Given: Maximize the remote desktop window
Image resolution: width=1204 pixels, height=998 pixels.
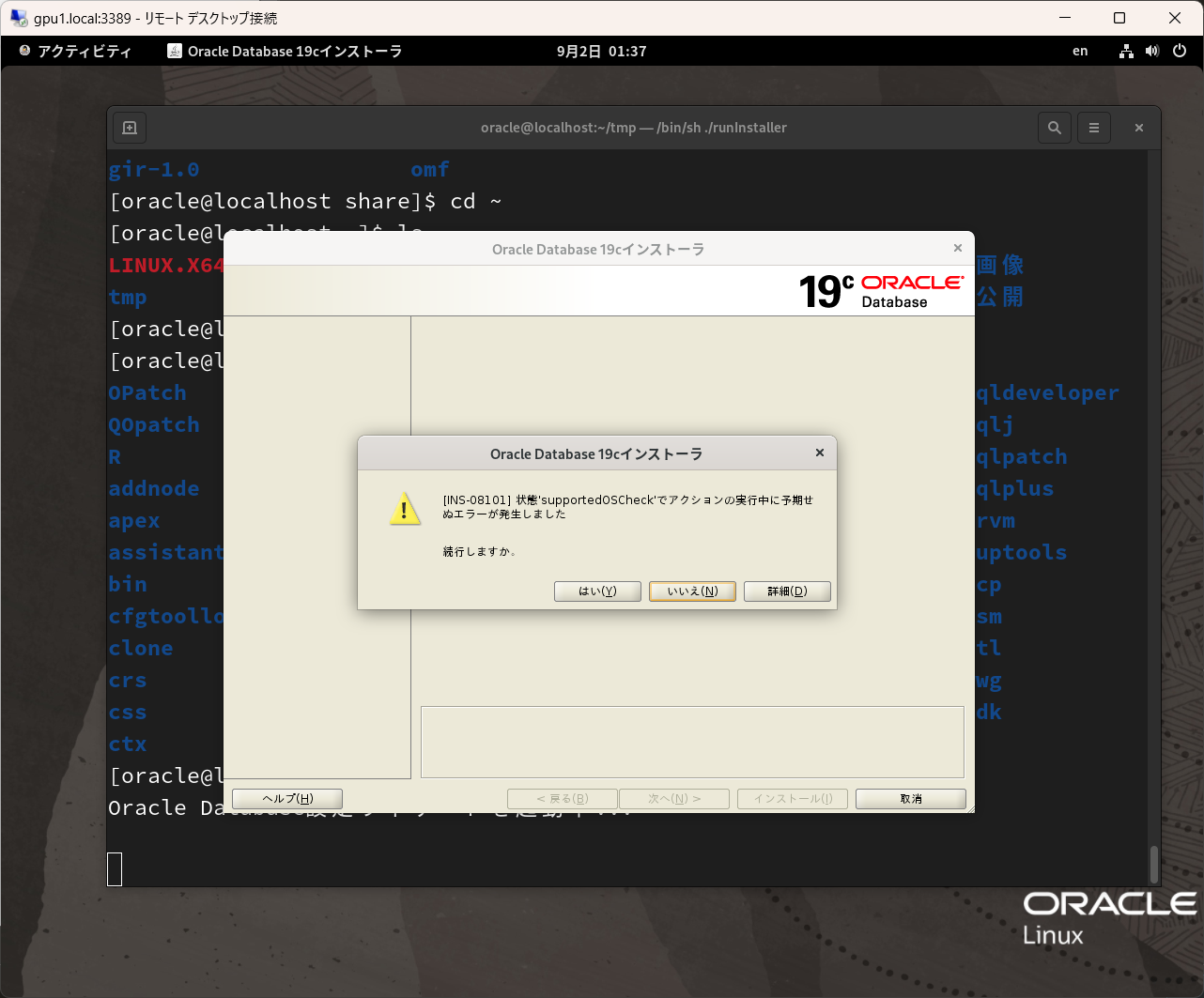Looking at the screenshot, I should click(1119, 18).
